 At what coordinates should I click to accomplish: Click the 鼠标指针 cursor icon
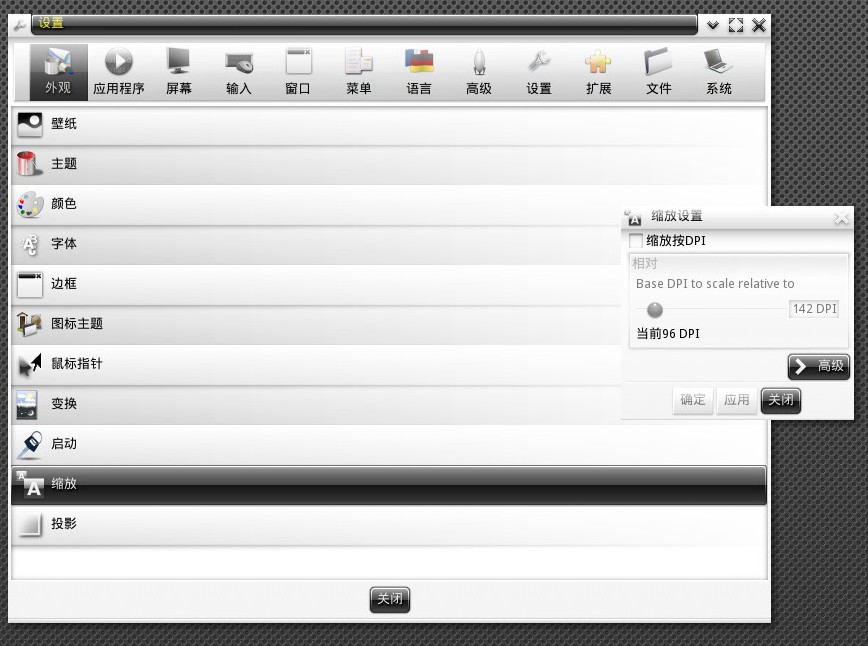tap(29, 364)
